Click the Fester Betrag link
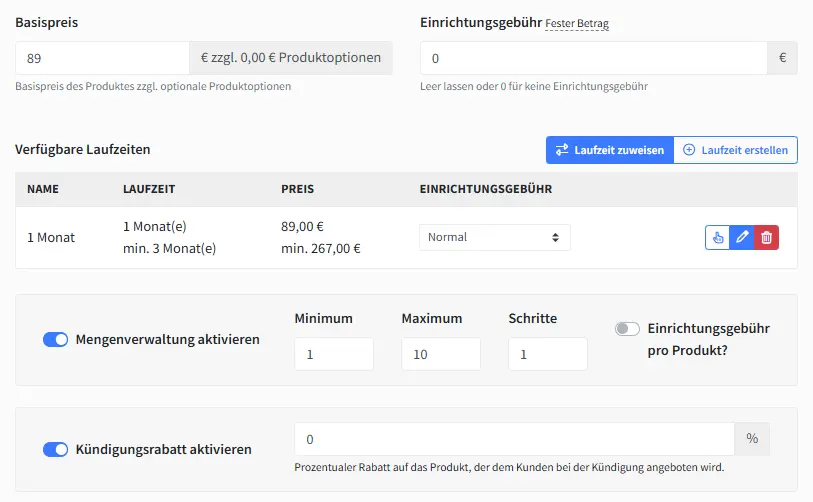The width and height of the screenshot is (813, 502). tap(577, 23)
